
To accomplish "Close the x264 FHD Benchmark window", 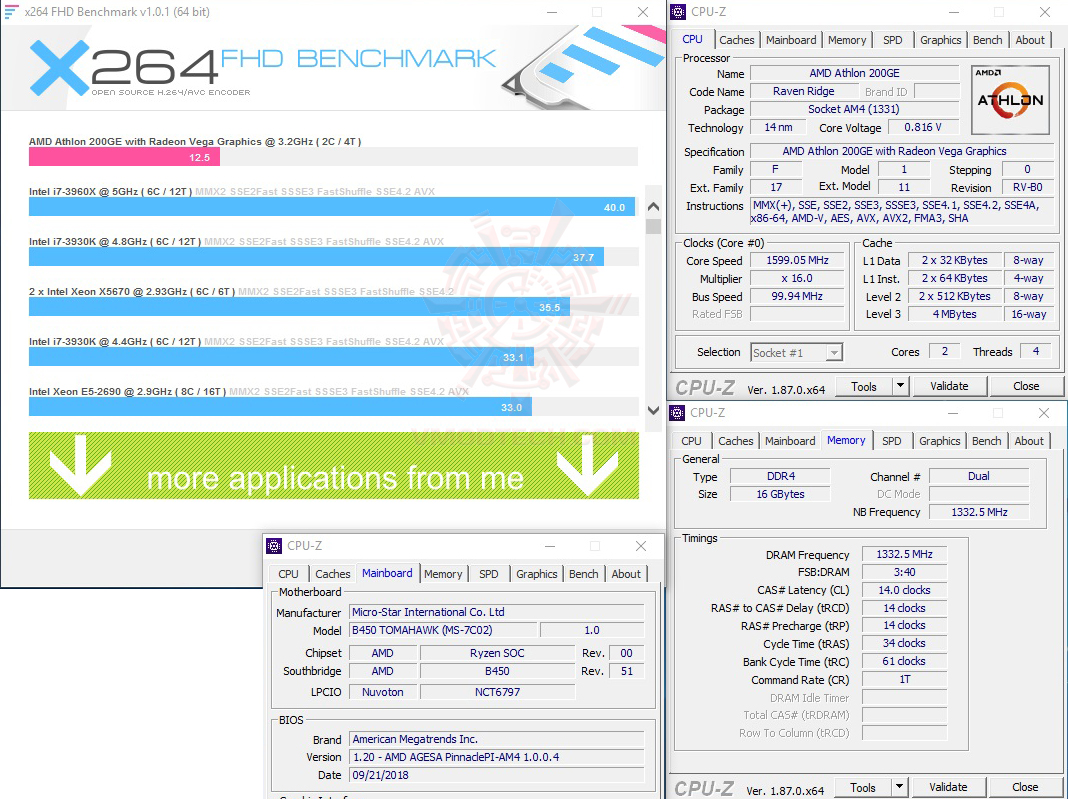I will click(642, 12).
